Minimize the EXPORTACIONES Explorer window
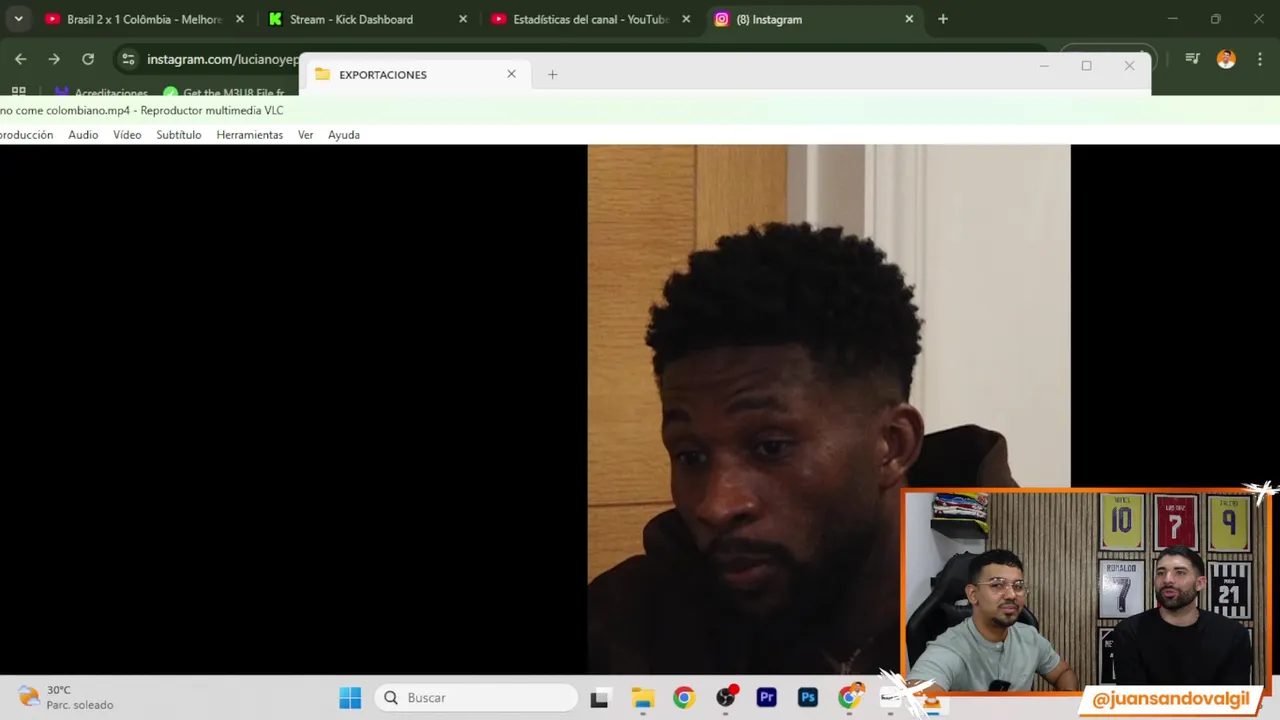This screenshot has width=1280, height=720. click(1043, 66)
